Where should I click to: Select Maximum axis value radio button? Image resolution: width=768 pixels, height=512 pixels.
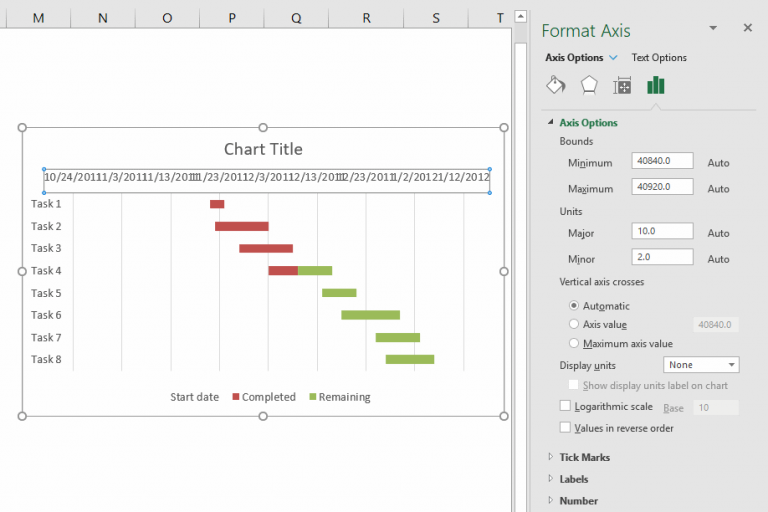[574, 343]
